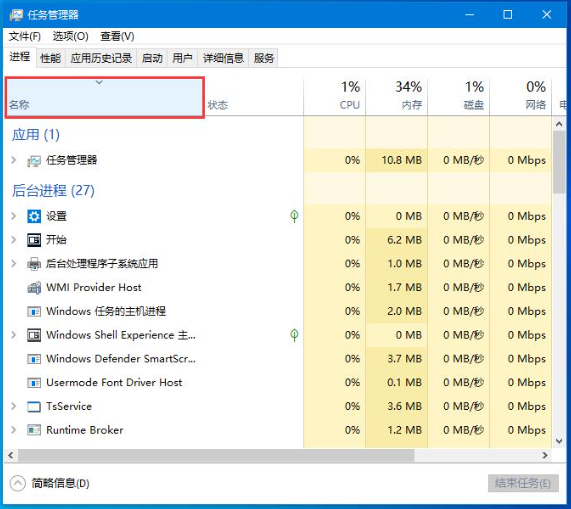
Task: Expand the TsService process entry
Action: pyautogui.click(x=14, y=406)
